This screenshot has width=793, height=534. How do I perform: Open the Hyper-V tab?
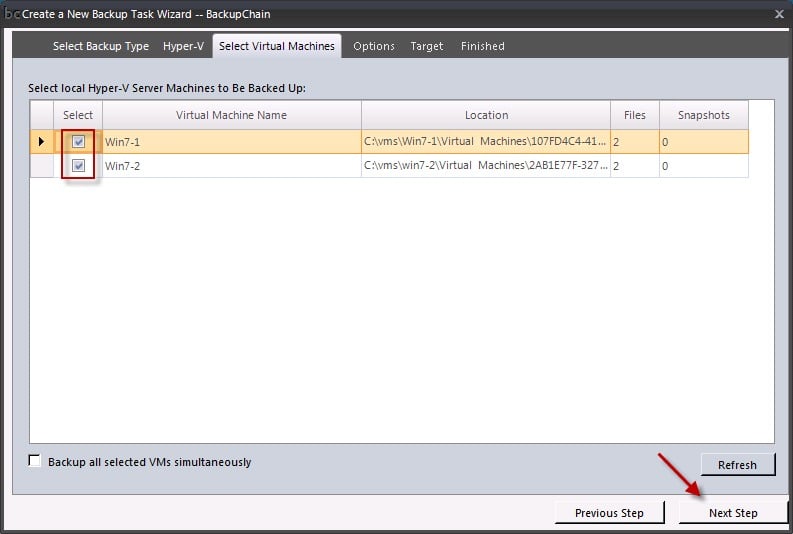tap(183, 46)
